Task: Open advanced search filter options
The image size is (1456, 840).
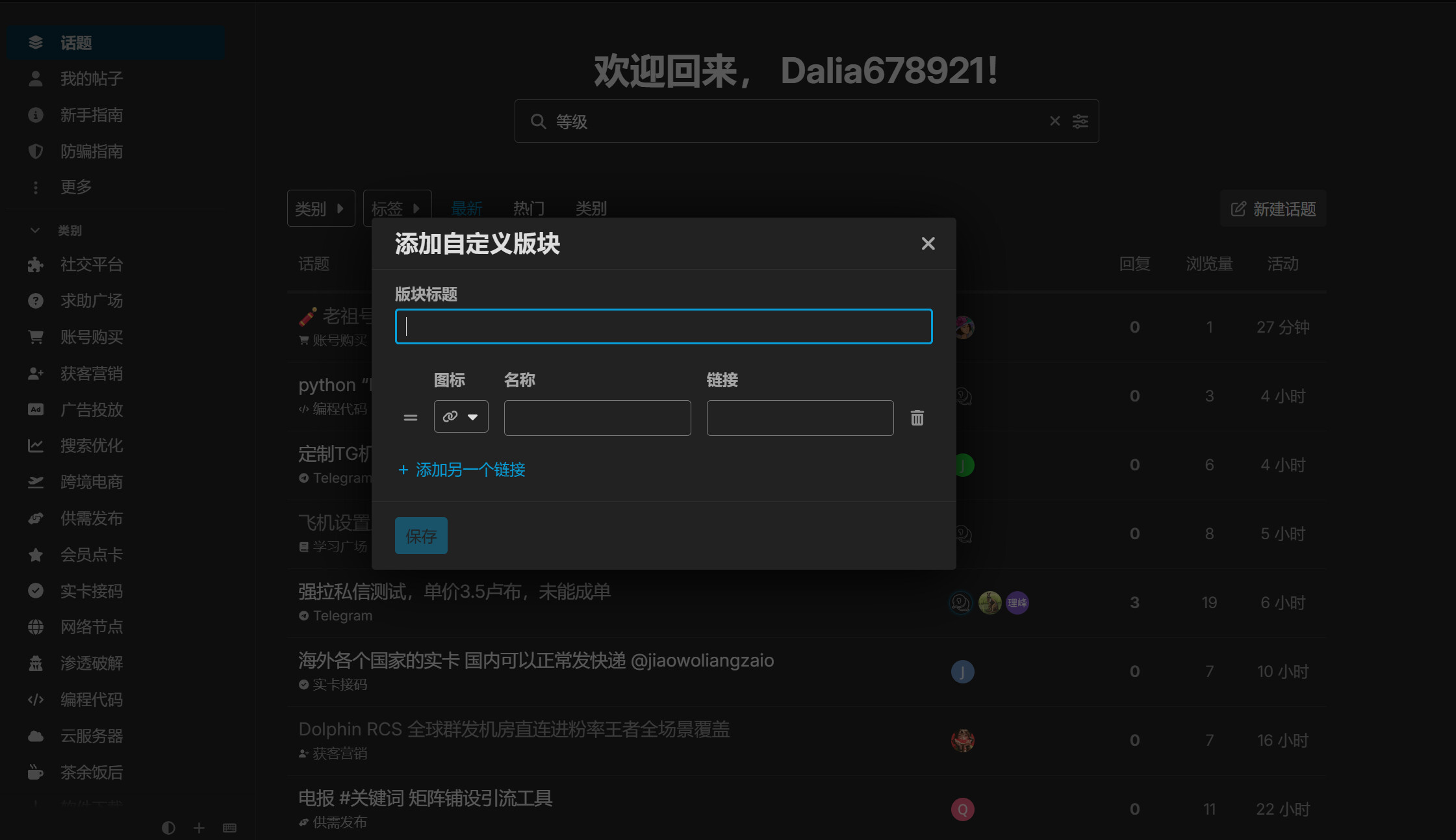Action: click(1080, 121)
